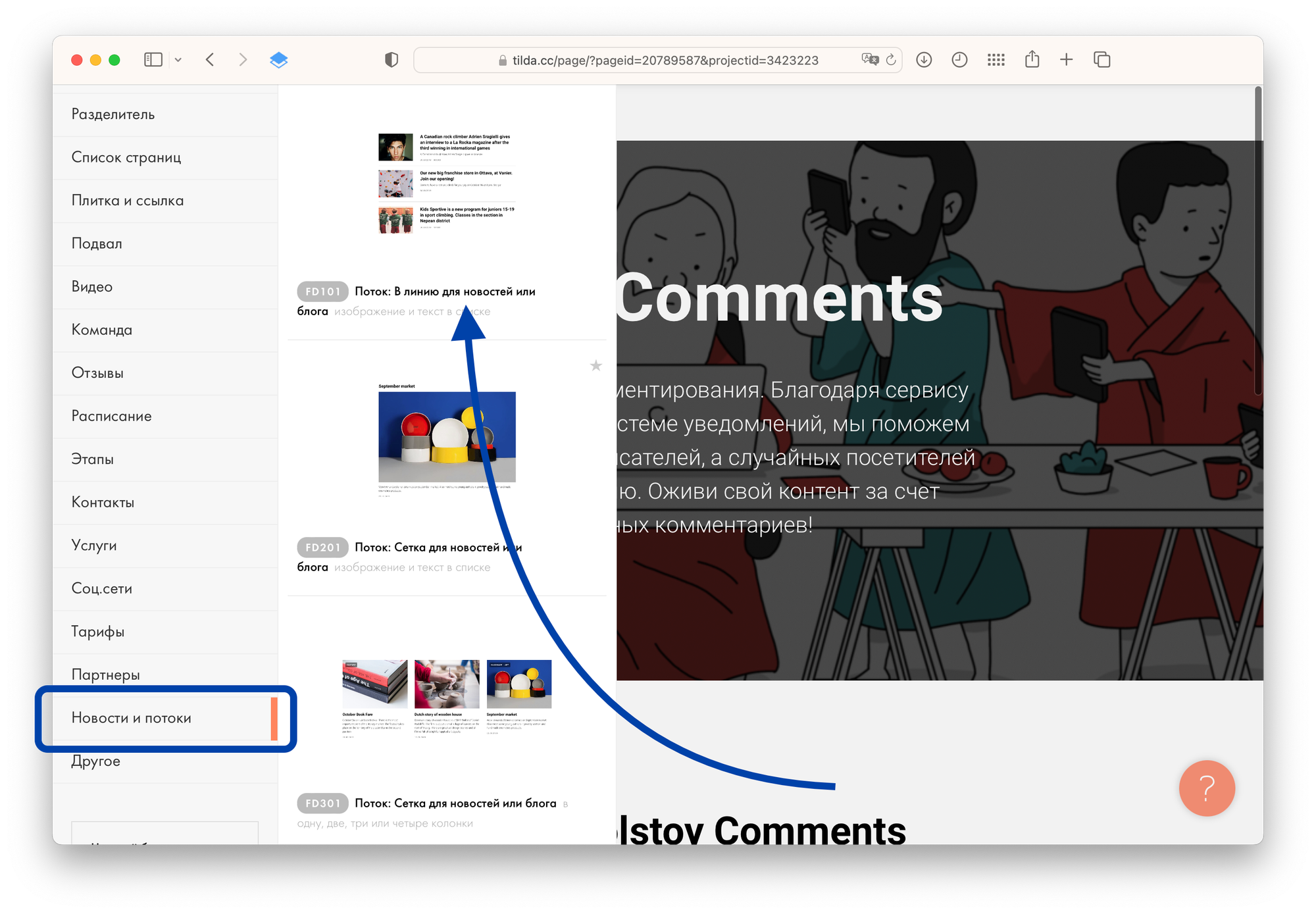Open the privacy shield report
Viewport: 1316px width, 914px height.
click(392, 60)
